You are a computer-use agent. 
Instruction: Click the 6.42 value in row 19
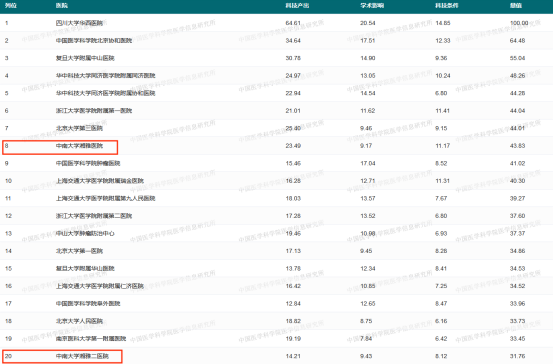pos(441,339)
